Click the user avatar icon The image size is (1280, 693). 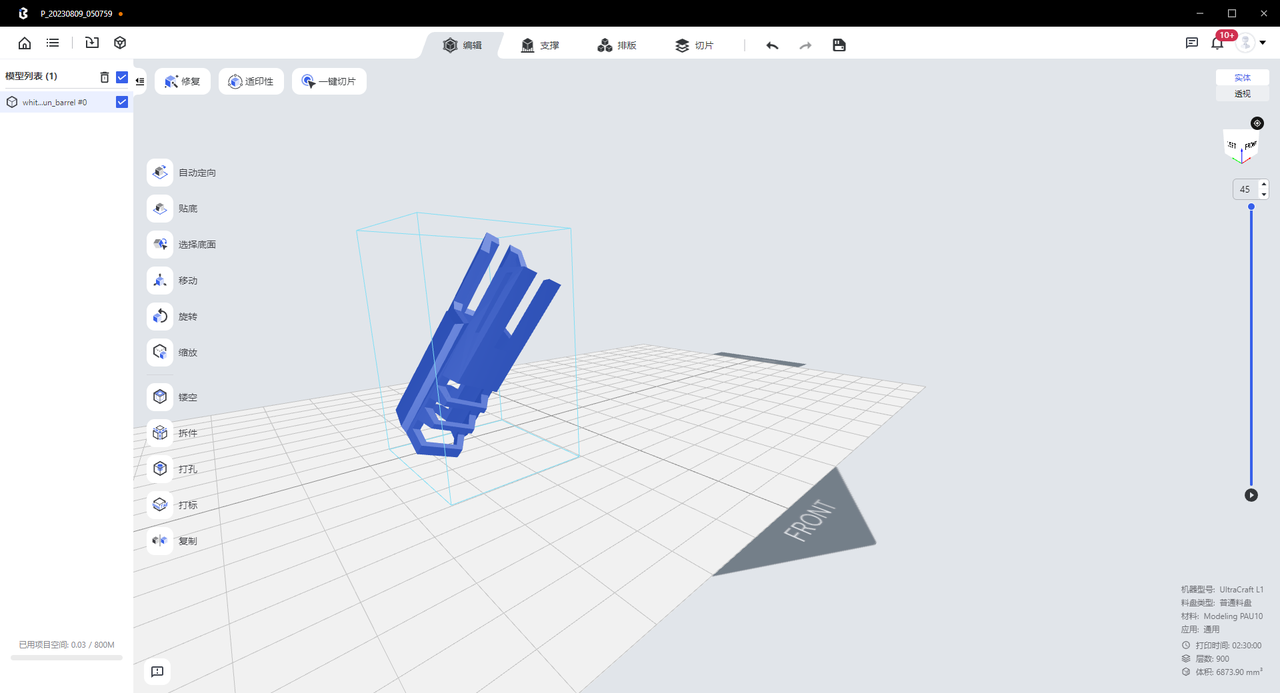coord(1245,43)
